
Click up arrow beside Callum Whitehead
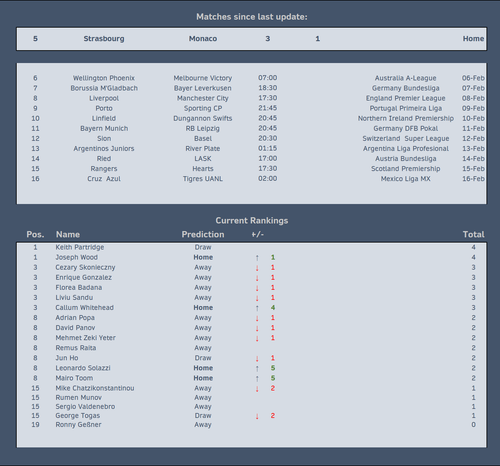pos(257,308)
